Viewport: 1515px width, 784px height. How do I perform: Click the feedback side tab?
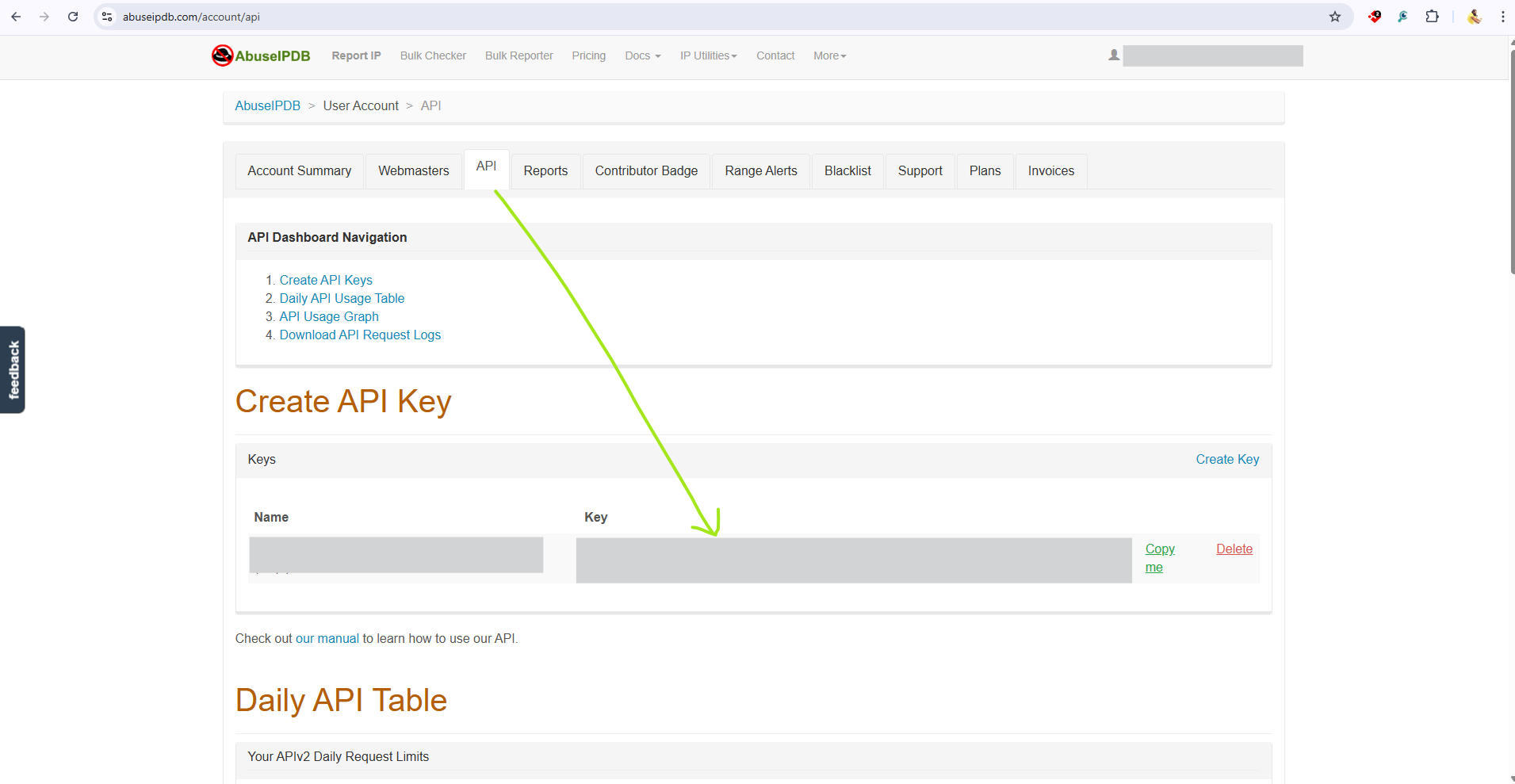pyautogui.click(x=13, y=369)
